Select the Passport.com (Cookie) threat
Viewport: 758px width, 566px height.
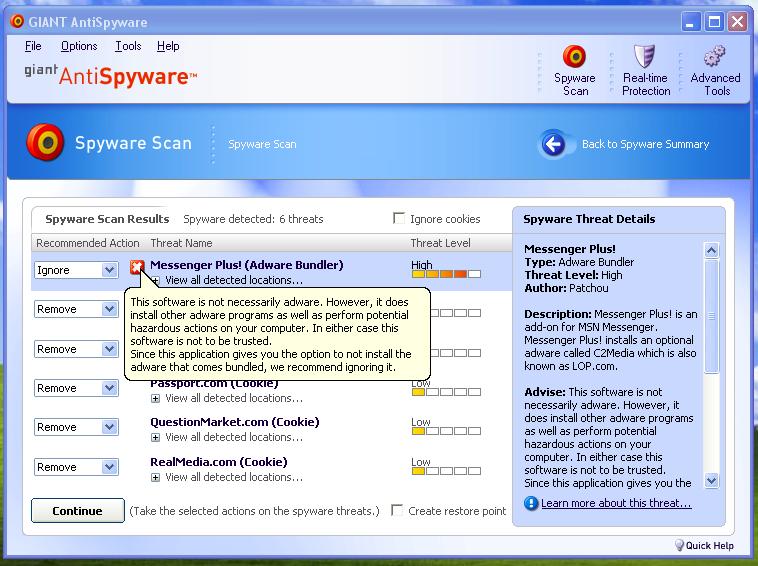click(214, 384)
